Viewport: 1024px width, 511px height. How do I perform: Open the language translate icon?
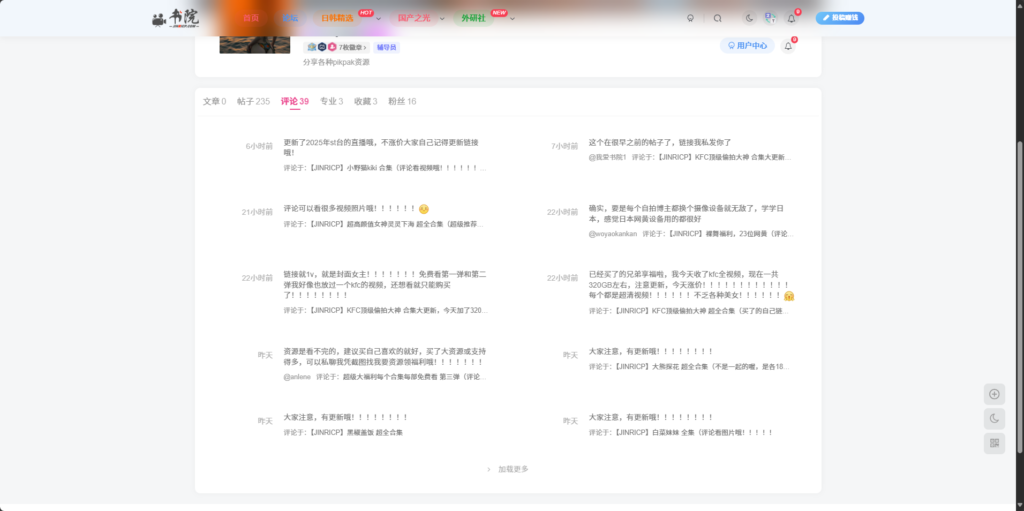tap(771, 18)
